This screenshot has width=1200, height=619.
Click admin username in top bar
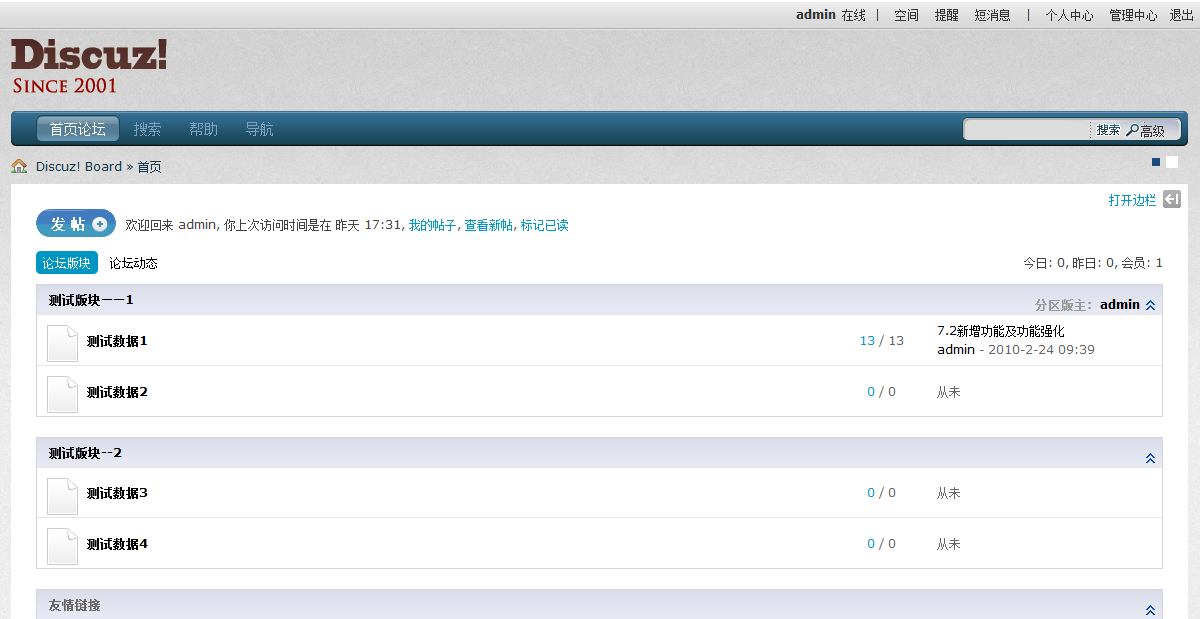[x=816, y=15]
